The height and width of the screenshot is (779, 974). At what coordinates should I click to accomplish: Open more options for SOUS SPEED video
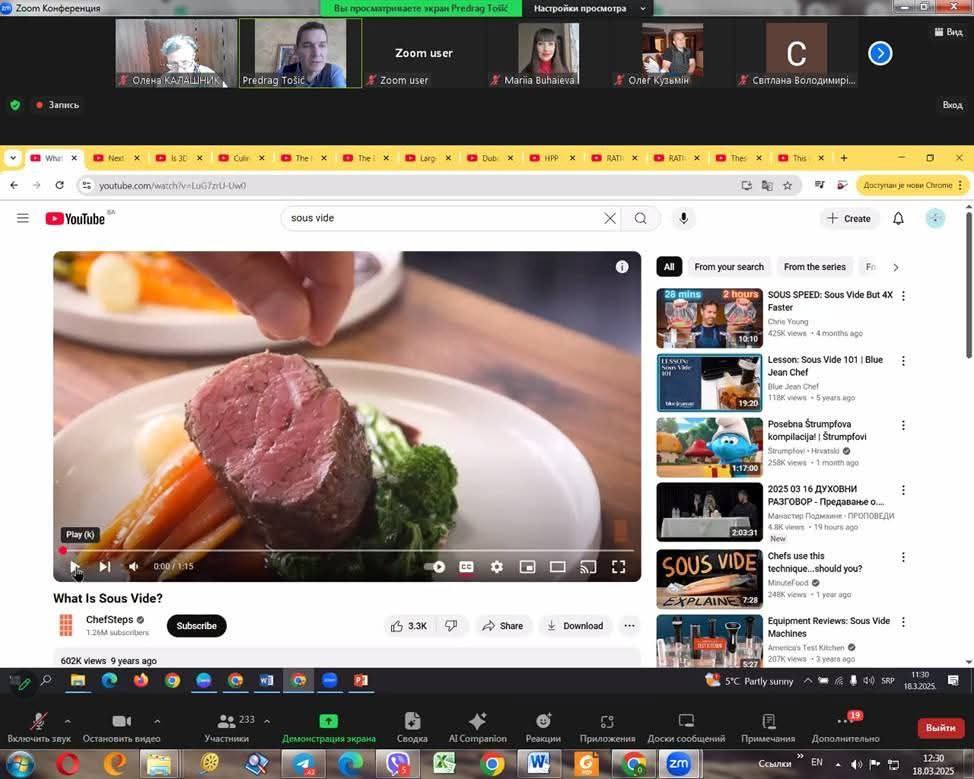(903, 296)
